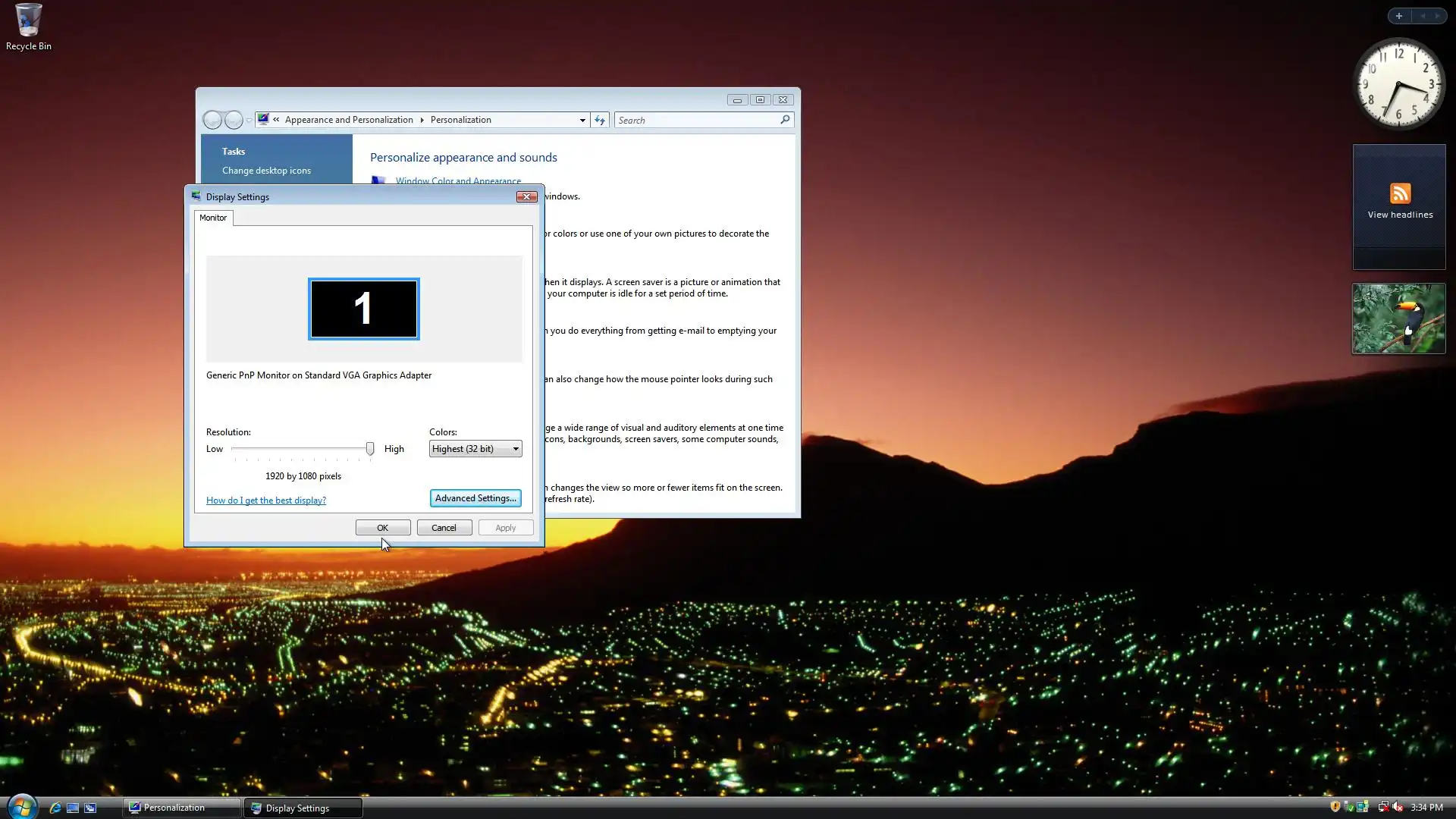
Task: Click the Advanced Settings button
Action: (475, 498)
